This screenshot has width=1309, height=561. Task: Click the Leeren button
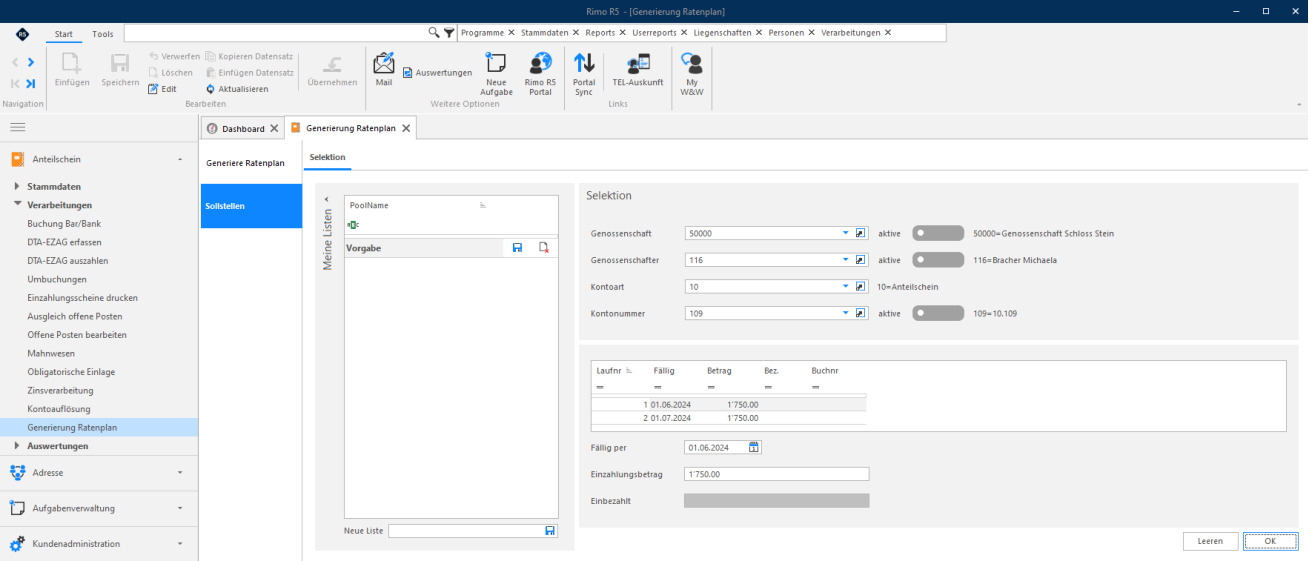1210,541
